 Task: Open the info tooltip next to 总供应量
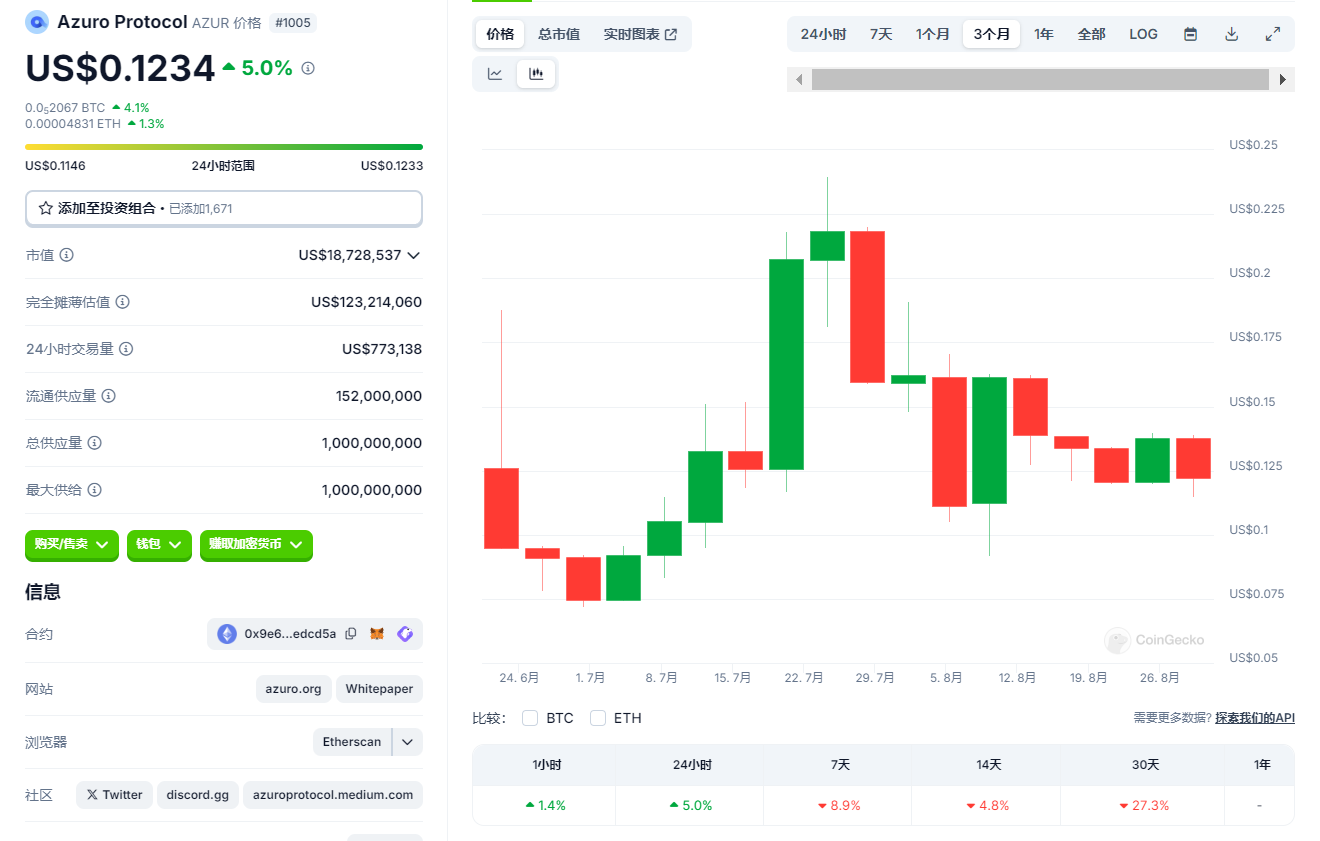point(94,443)
